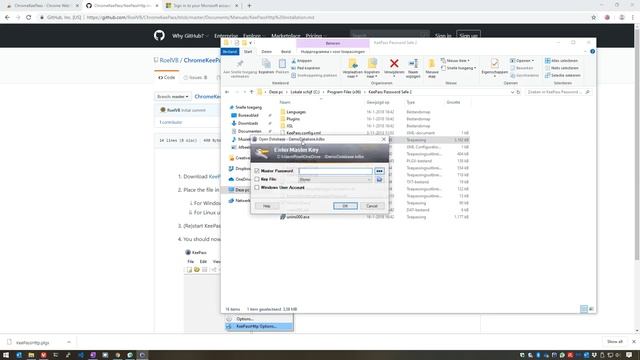Click Program Files (x86) in address path

pos(344,92)
